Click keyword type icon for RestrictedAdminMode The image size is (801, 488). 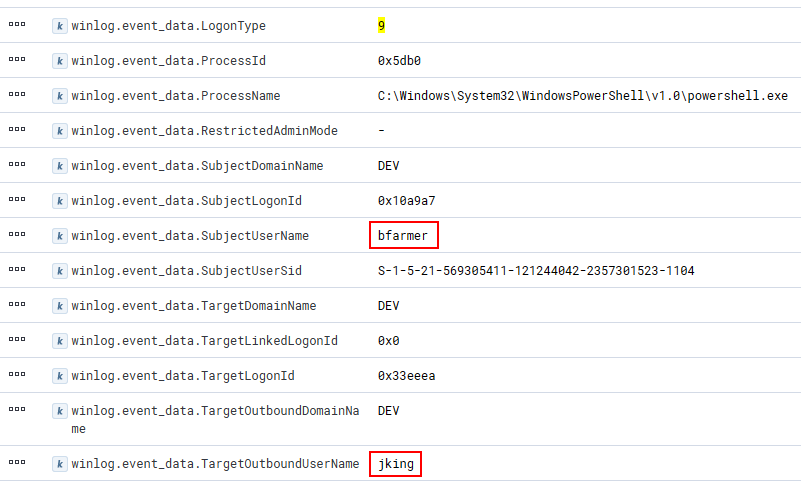click(60, 131)
